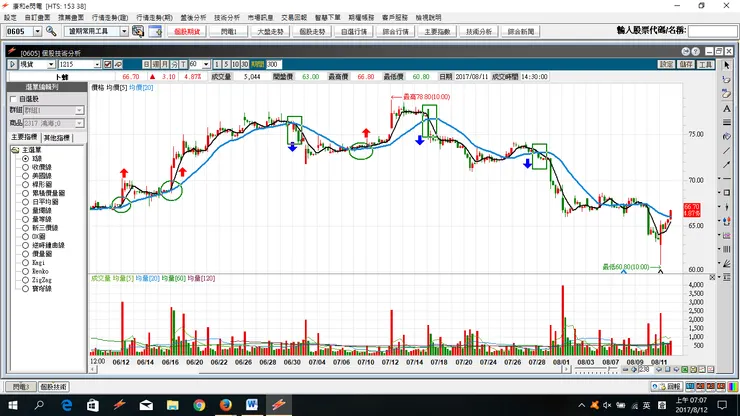Select the arrow line drawing tool
740x416 pixels.
(x=726, y=164)
